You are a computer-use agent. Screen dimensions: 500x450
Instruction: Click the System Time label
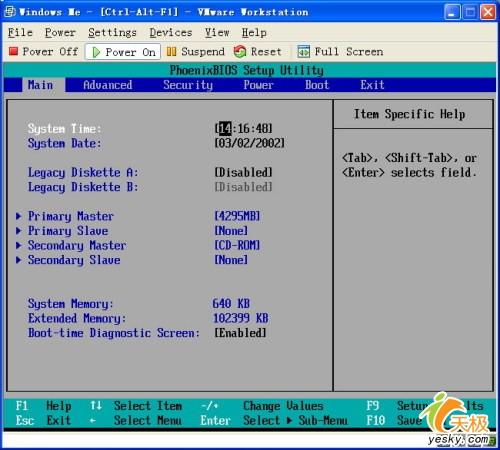64,128
